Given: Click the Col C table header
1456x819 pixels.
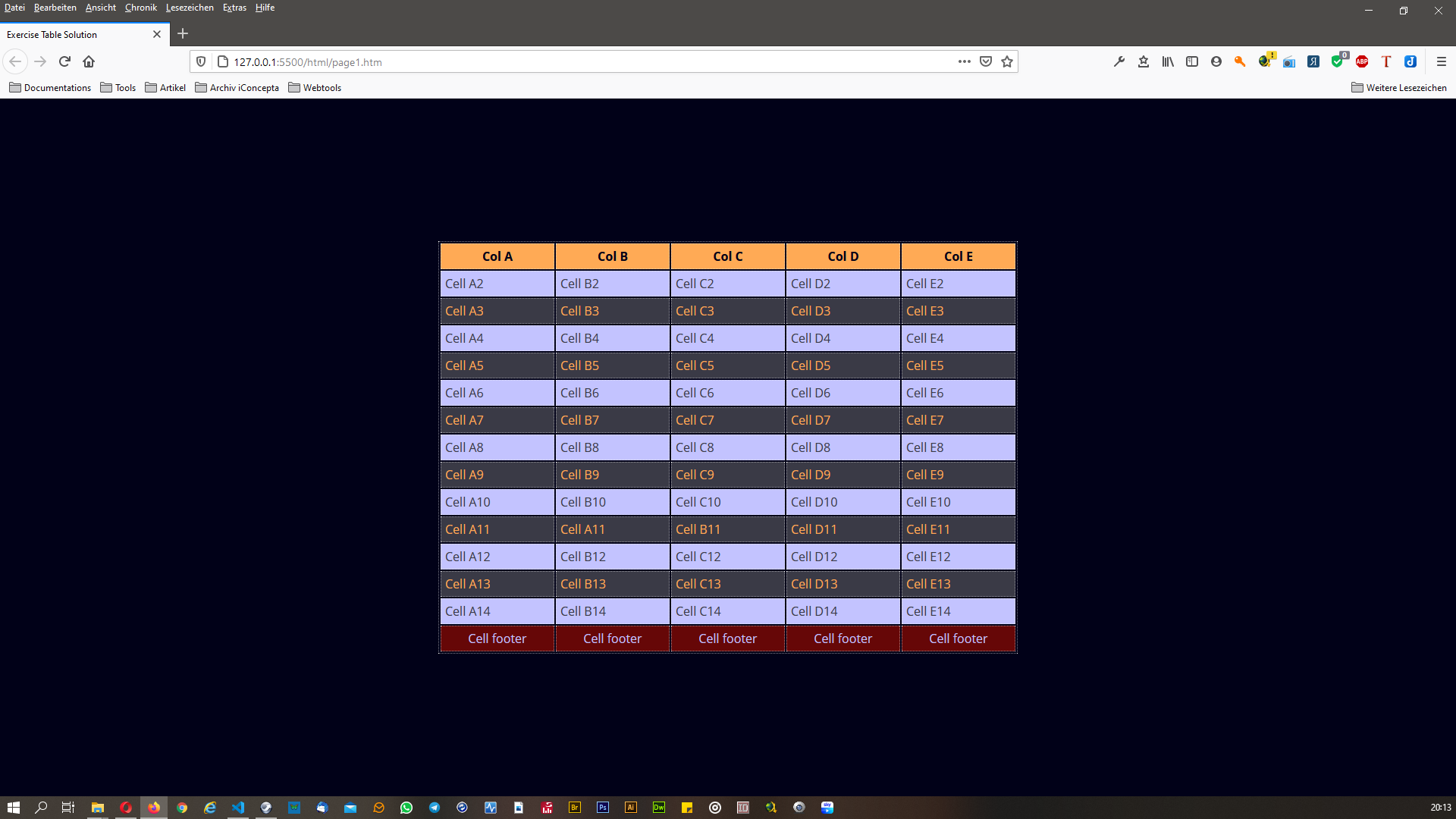Looking at the screenshot, I should click(x=727, y=256).
